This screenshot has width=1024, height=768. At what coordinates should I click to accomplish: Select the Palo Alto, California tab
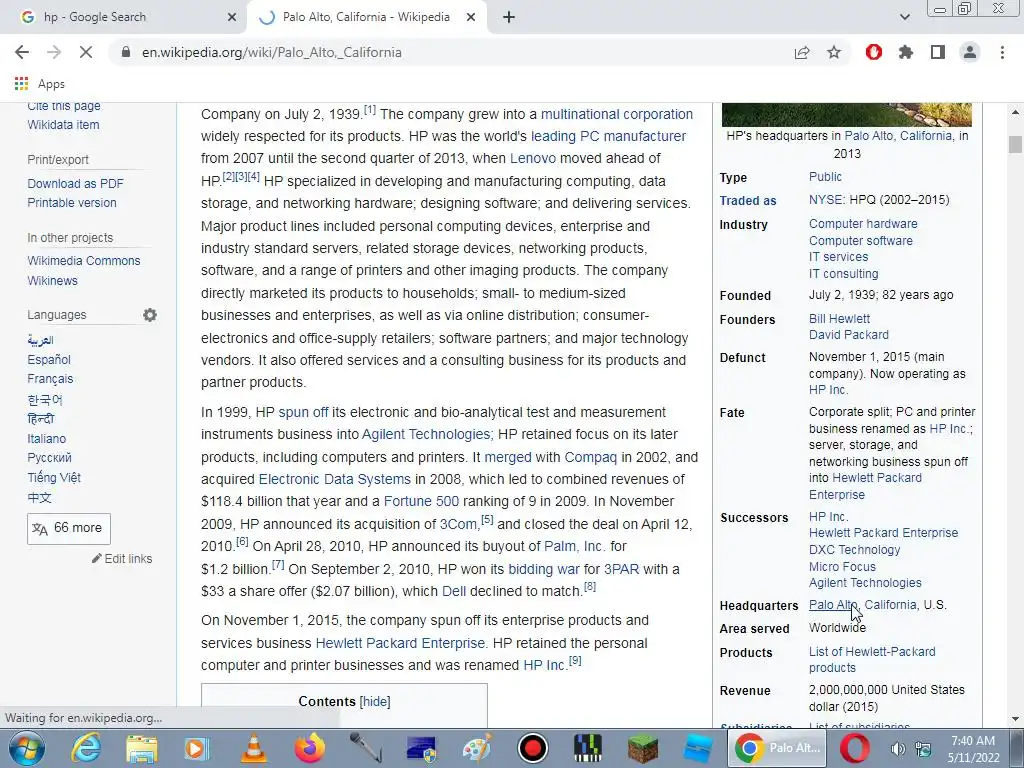coord(366,17)
